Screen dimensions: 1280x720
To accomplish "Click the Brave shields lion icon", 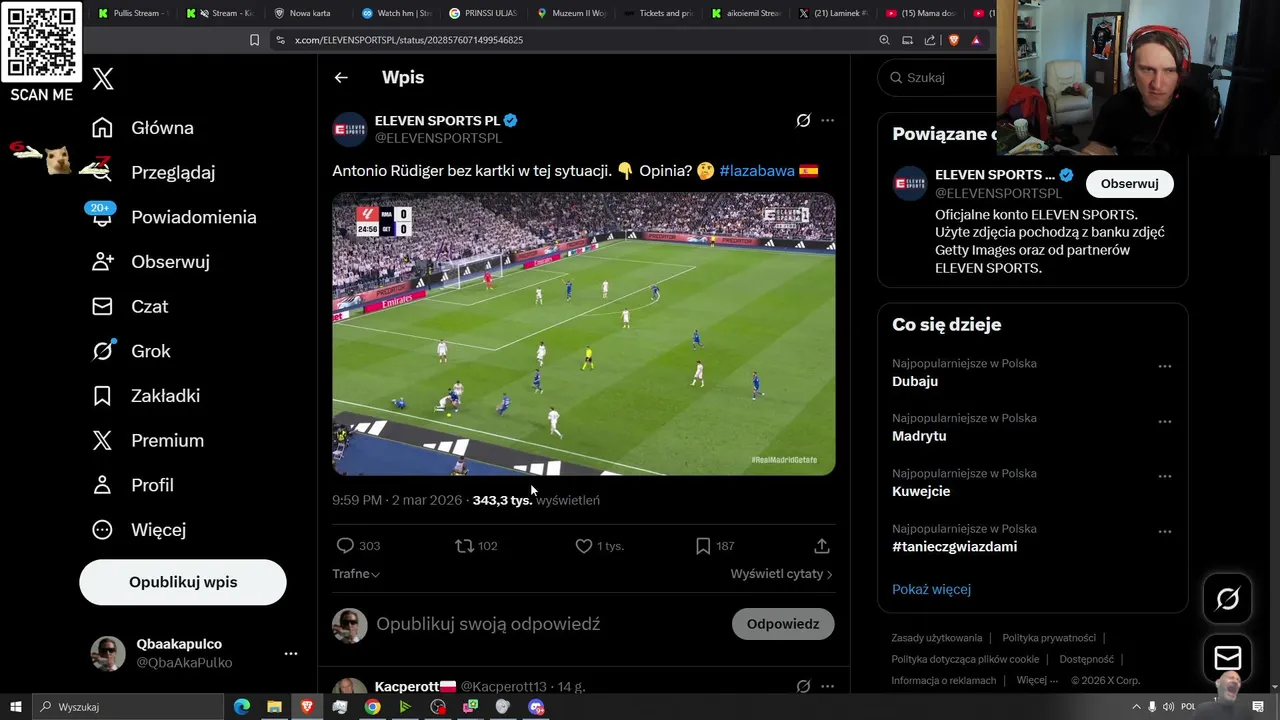I will [952, 40].
